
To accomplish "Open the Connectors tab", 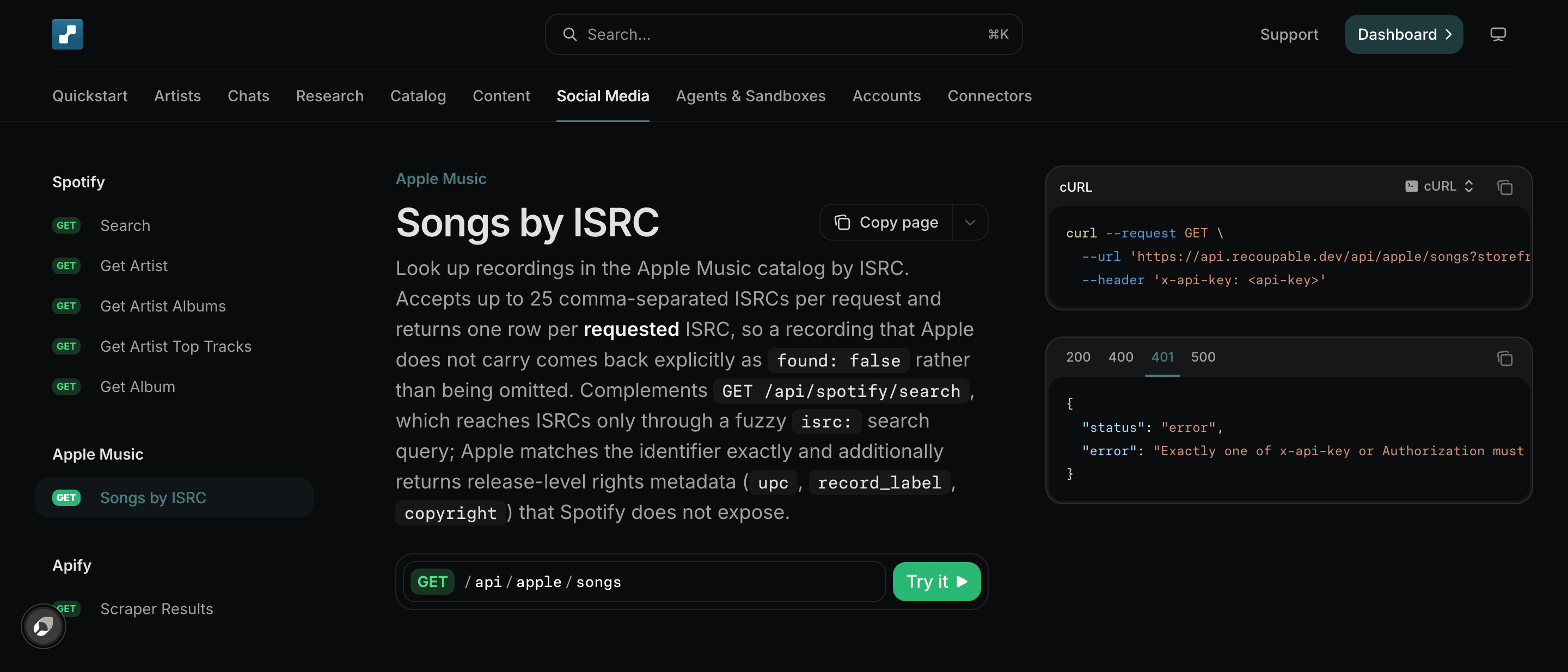I will (x=990, y=95).
